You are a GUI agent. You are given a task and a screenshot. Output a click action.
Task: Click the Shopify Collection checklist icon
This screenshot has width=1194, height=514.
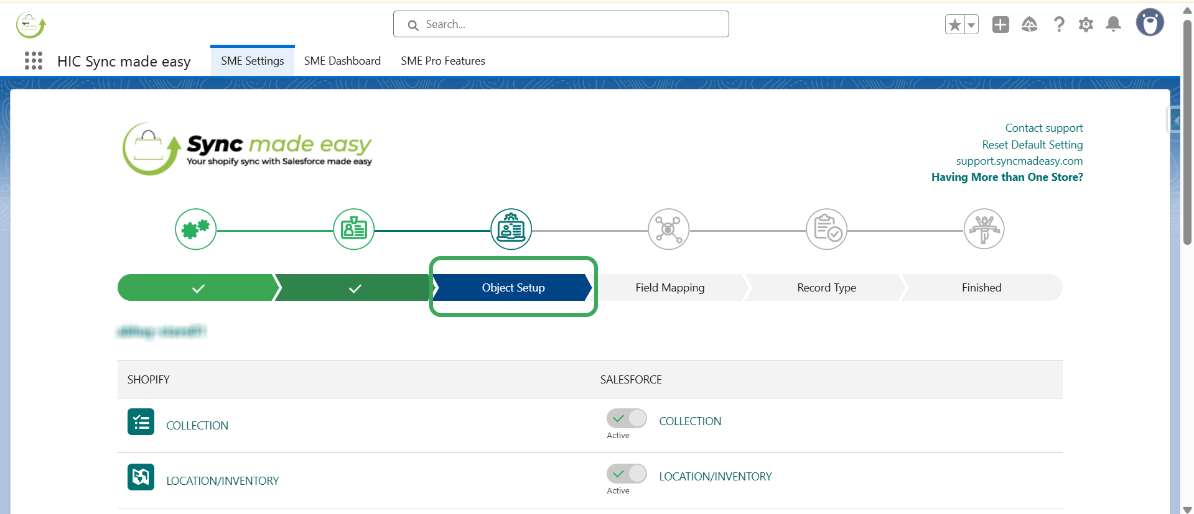pyautogui.click(x=141, y=422)
